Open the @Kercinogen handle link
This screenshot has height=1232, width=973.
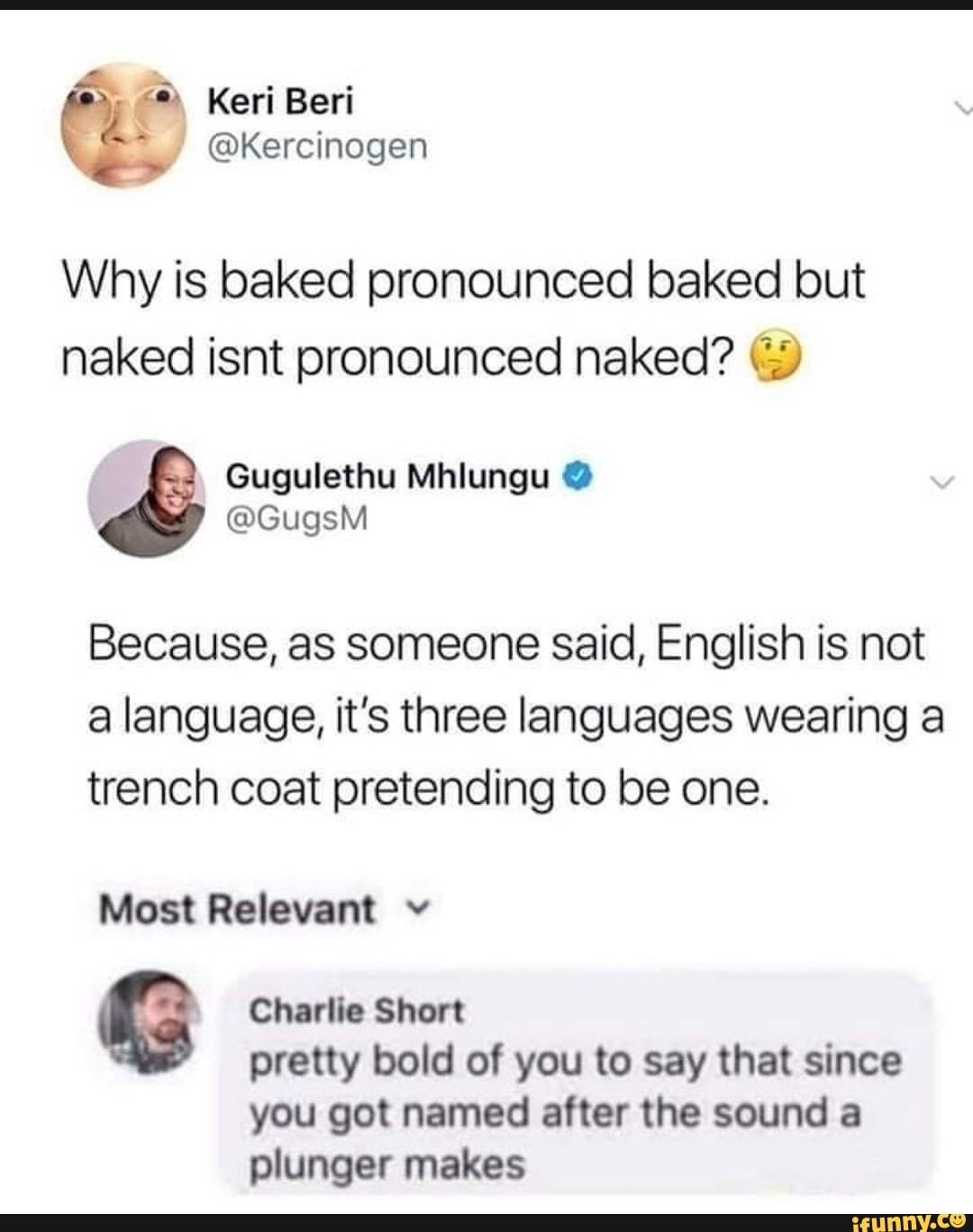(x=318, y=145)
